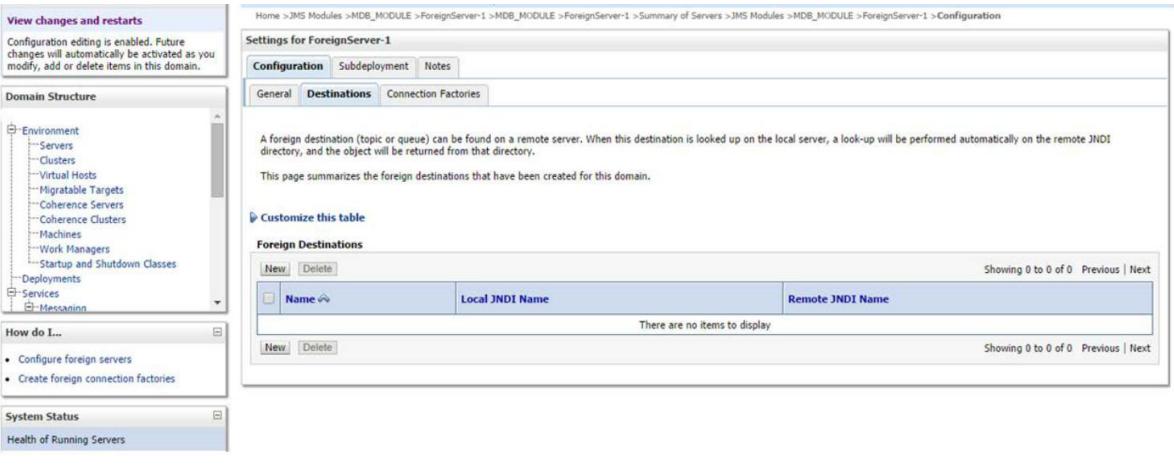Screen dimensions: 1174x465
Task: Open Work Managers tree item
Action: click(74, 249)
